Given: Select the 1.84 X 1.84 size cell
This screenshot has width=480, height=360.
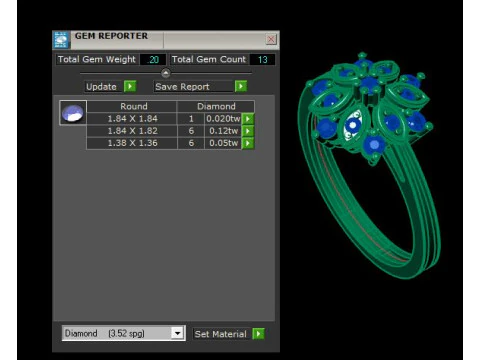Looking at the screenshot, I should pos(132,119).
